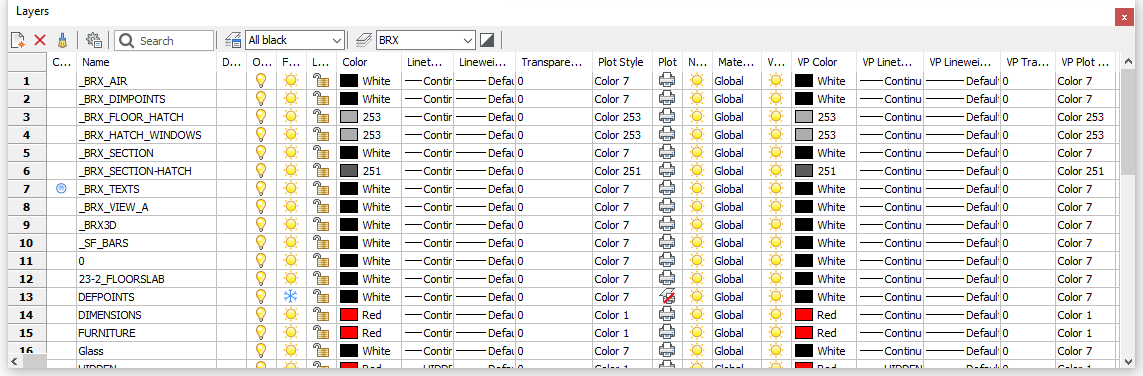Click the current layer marker on _BRX_TEXTS

pyautogui.click(x=61, y=189)
